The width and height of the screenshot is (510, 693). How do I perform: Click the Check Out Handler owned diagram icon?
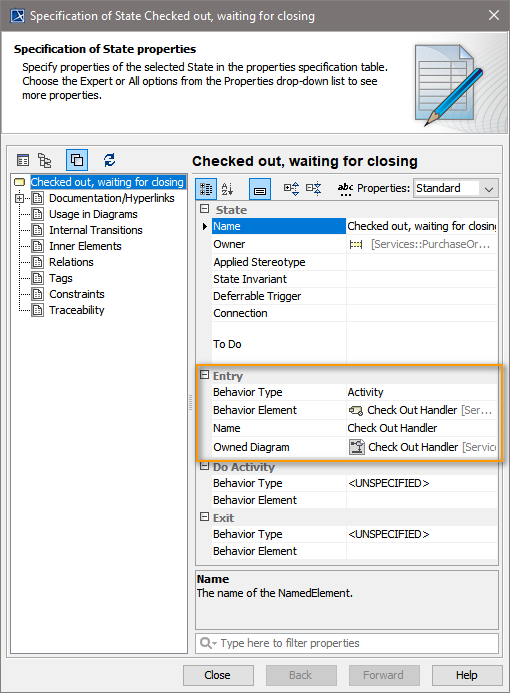(x=357, y=447)
